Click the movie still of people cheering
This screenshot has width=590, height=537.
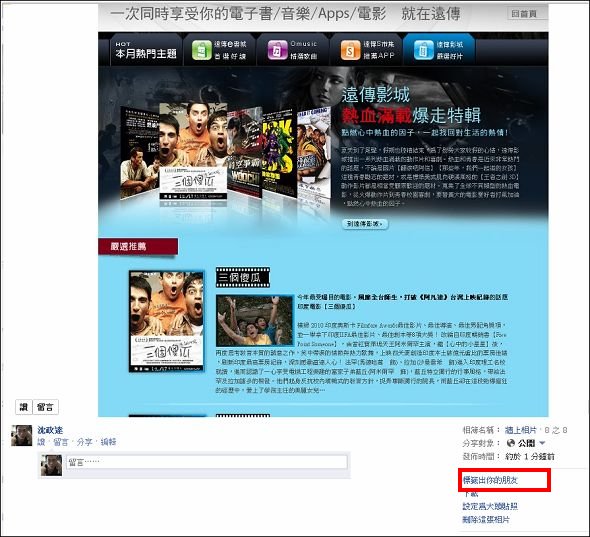tap(255, 321)
